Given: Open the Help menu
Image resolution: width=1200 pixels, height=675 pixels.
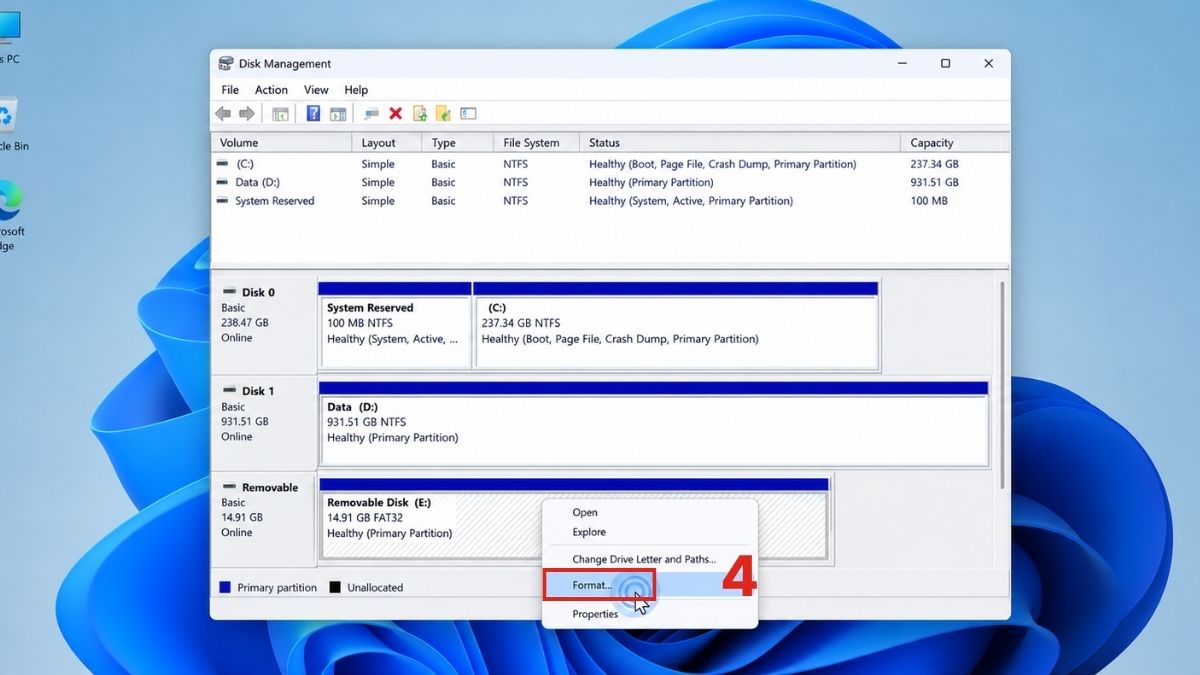Looking at the screenshot, I should coord(356,90).
